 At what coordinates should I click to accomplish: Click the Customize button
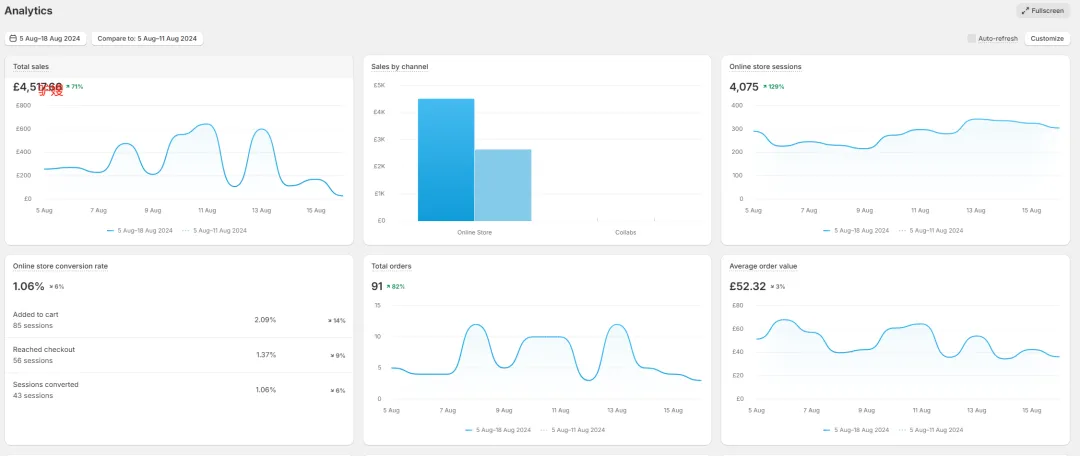click(x=1047, y=39)
